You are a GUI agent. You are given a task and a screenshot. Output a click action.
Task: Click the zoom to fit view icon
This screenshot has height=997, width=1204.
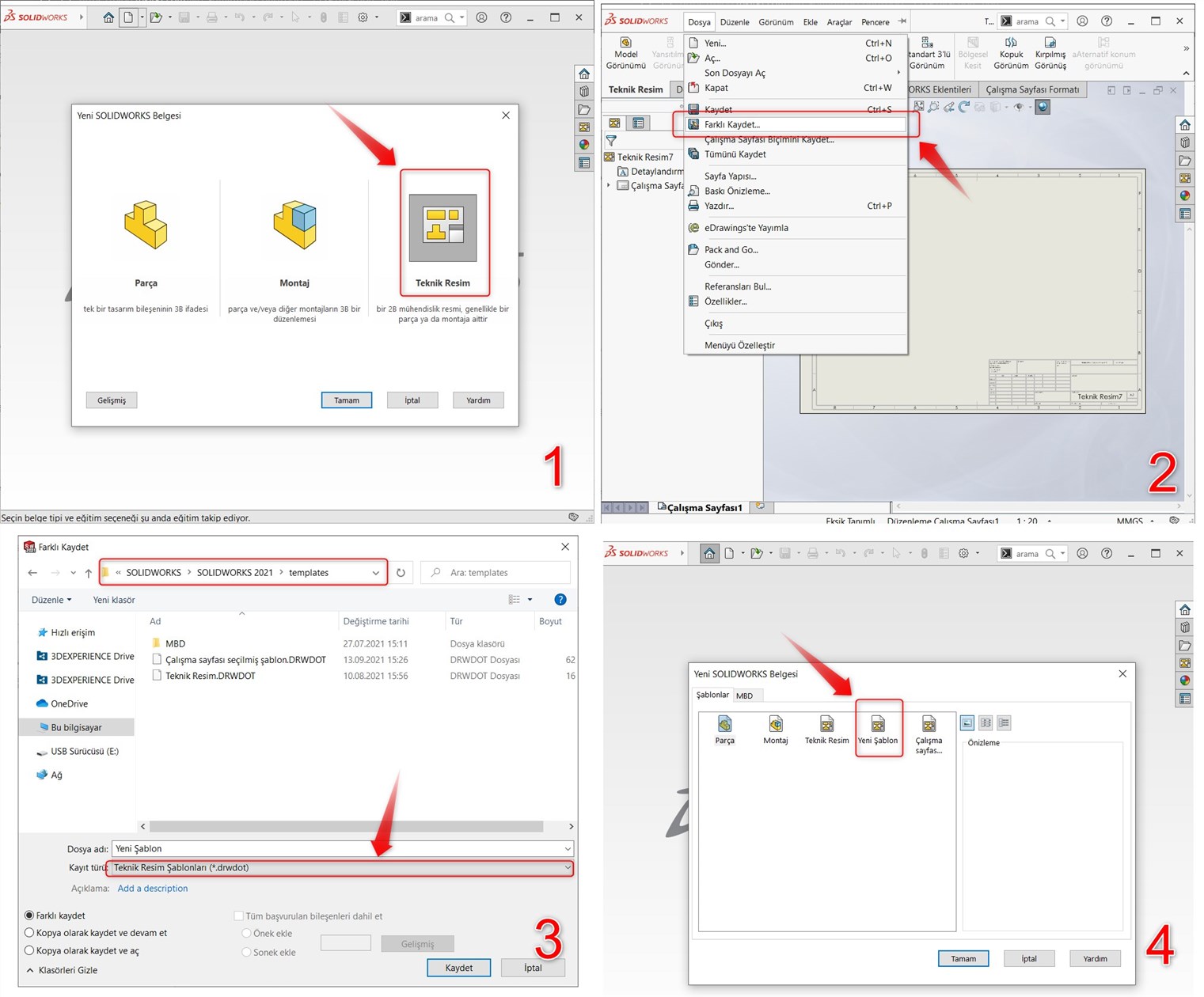[919, 107]
